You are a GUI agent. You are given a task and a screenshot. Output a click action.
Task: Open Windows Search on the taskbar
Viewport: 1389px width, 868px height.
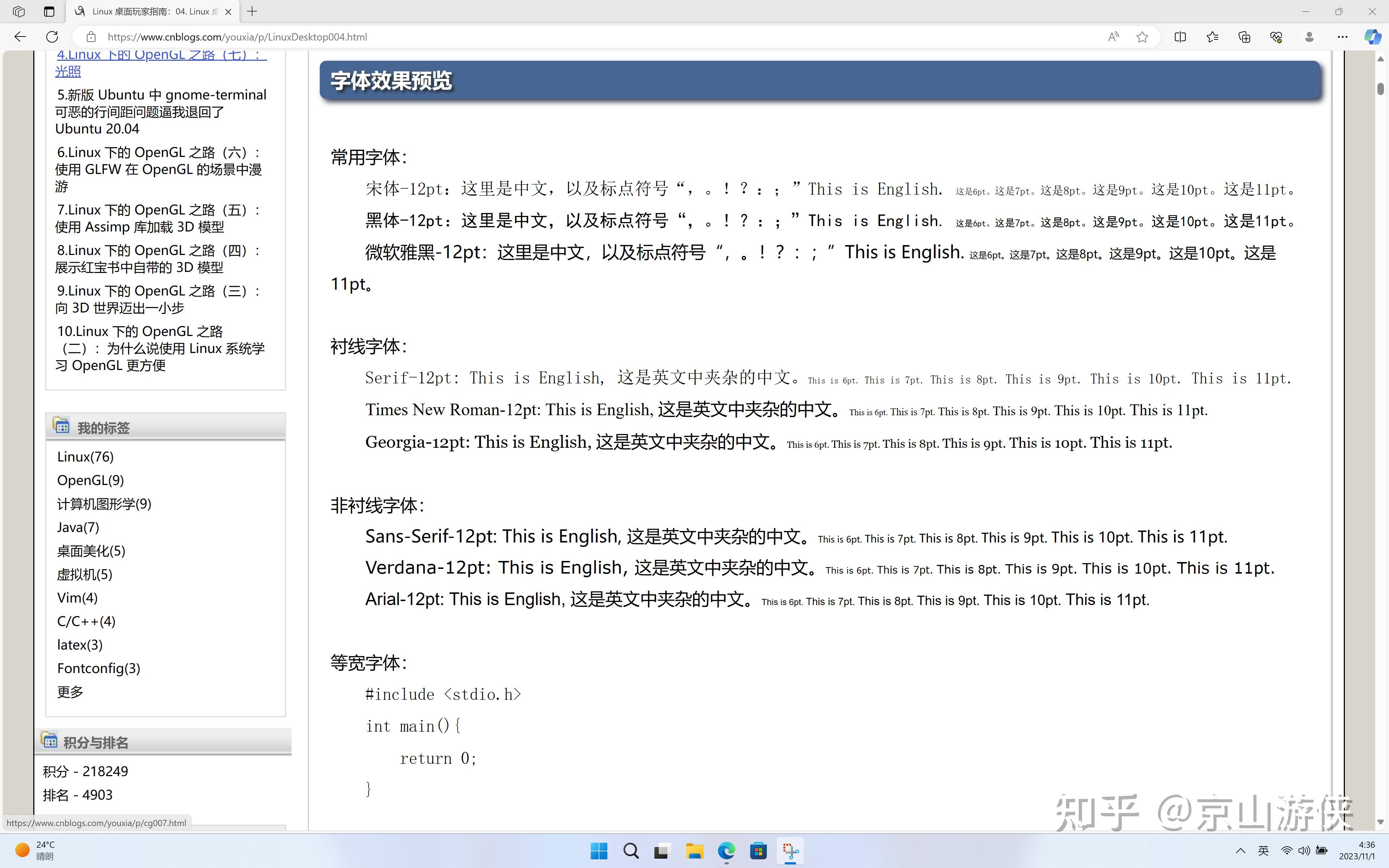tap(631, 851)
